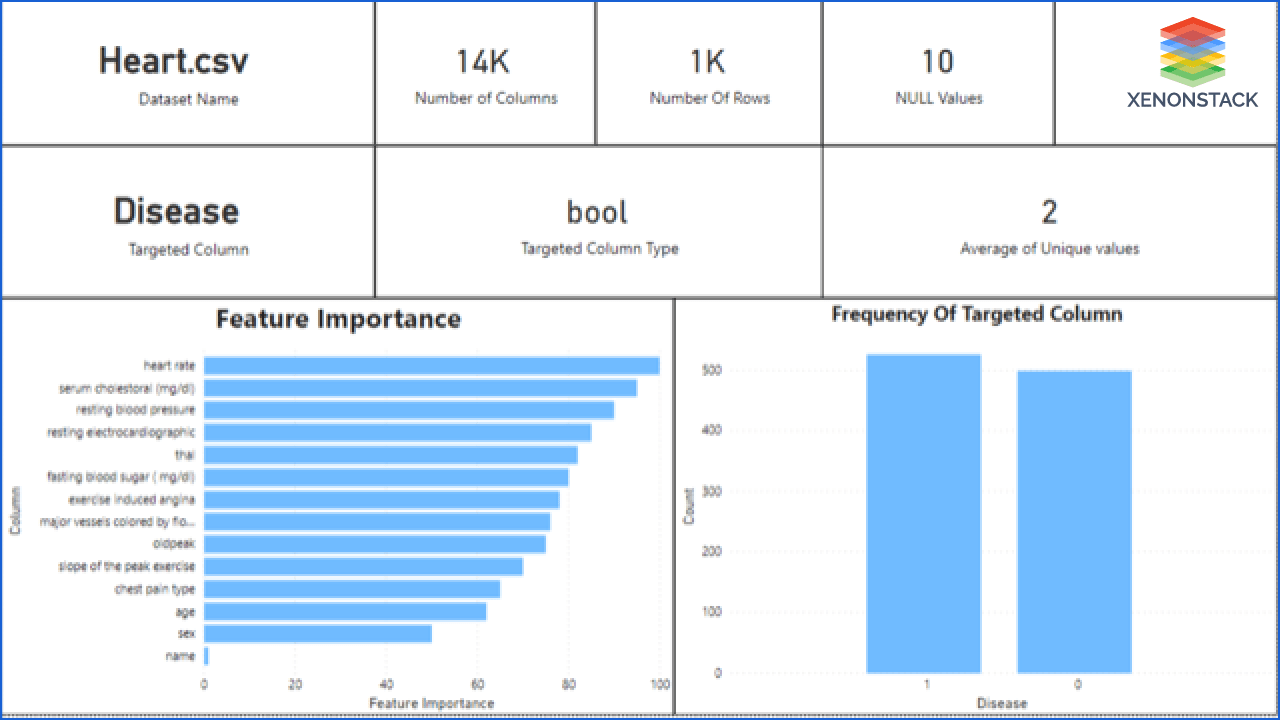Image resolution: width=1280 pixels, height=720 pixels.
Task: Click the 'Column' y-axis title
Action: point(16,510)
